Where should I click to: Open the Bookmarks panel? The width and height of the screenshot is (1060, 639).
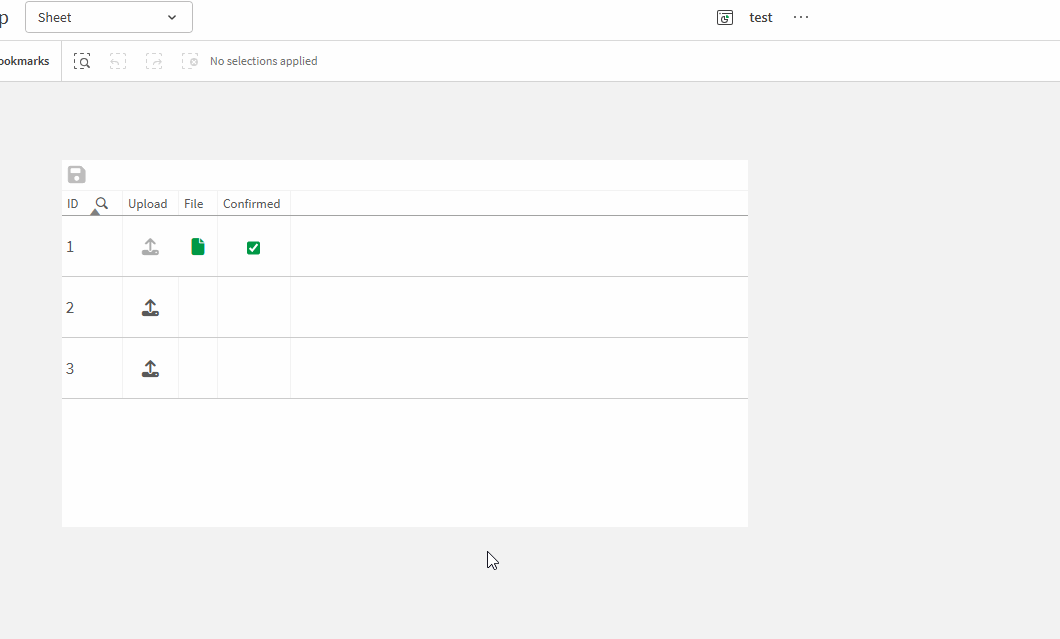[24, 61]
